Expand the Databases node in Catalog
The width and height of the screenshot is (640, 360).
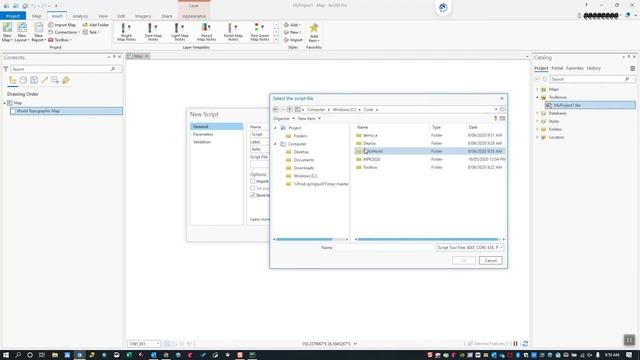[x=538, y=113]
